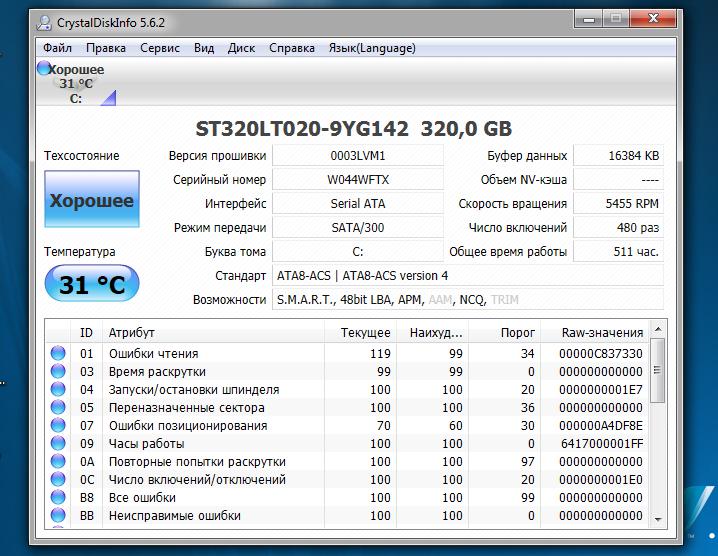Click the attribute list scroll up arrow

(658, 329)
